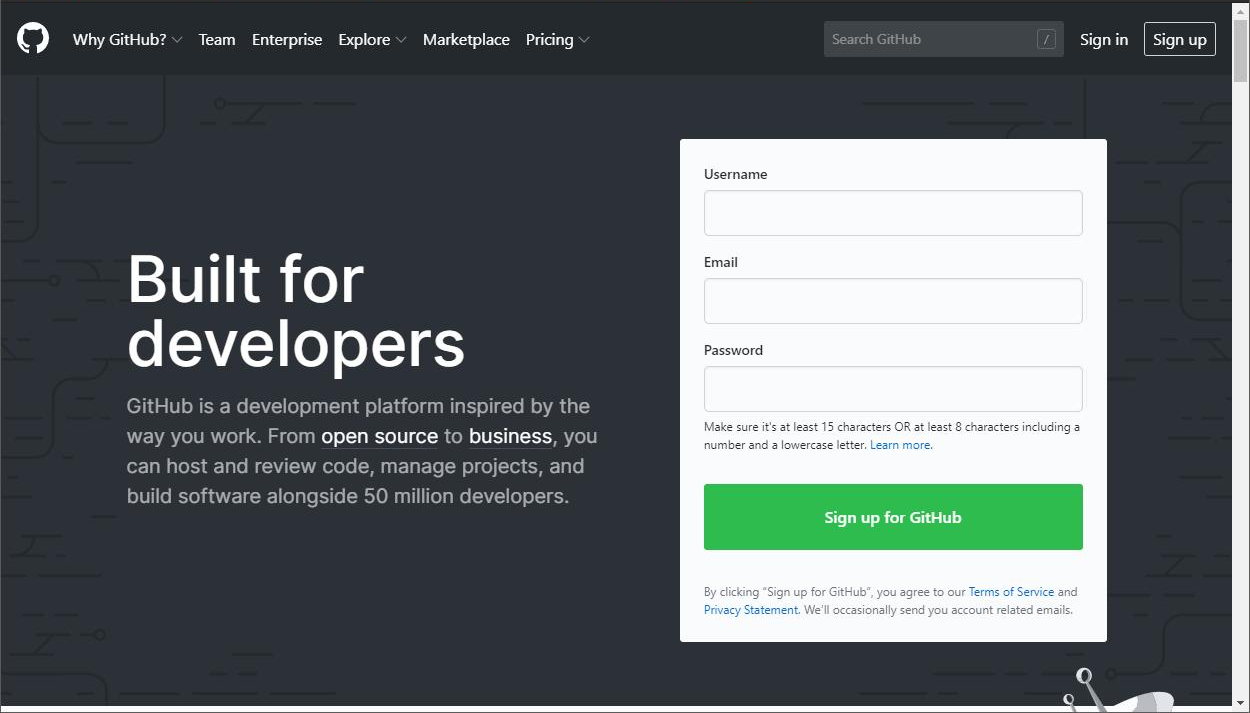
Task: Open the Team page
Action: (x=217, y=40)
